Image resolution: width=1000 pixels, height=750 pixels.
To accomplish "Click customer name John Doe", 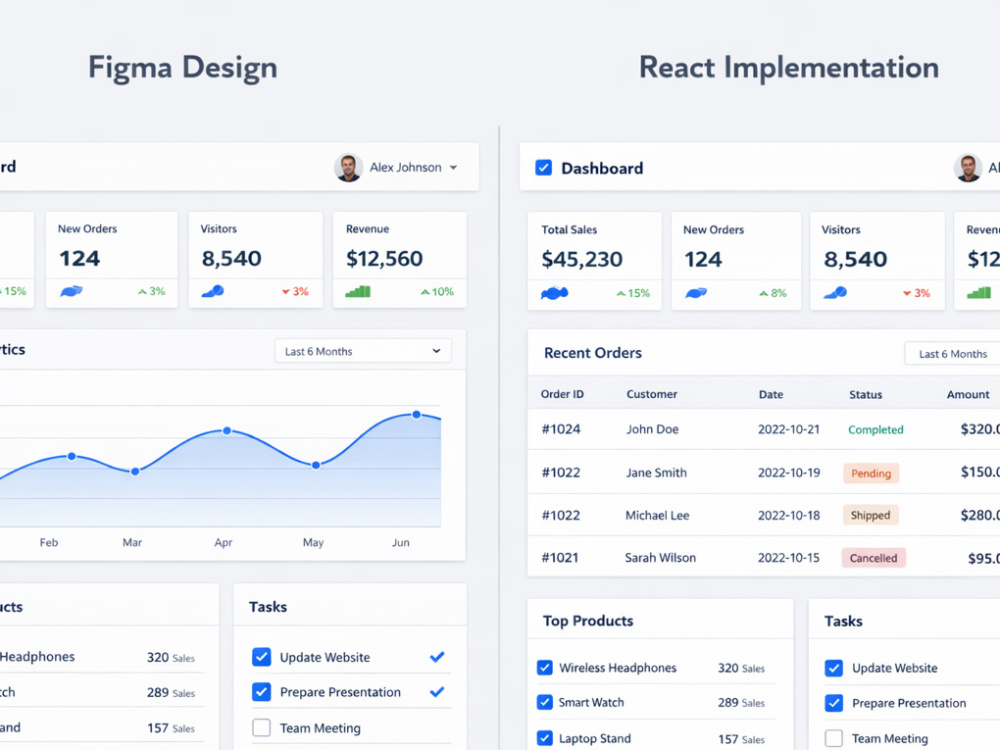I will [x=652, y=429].
